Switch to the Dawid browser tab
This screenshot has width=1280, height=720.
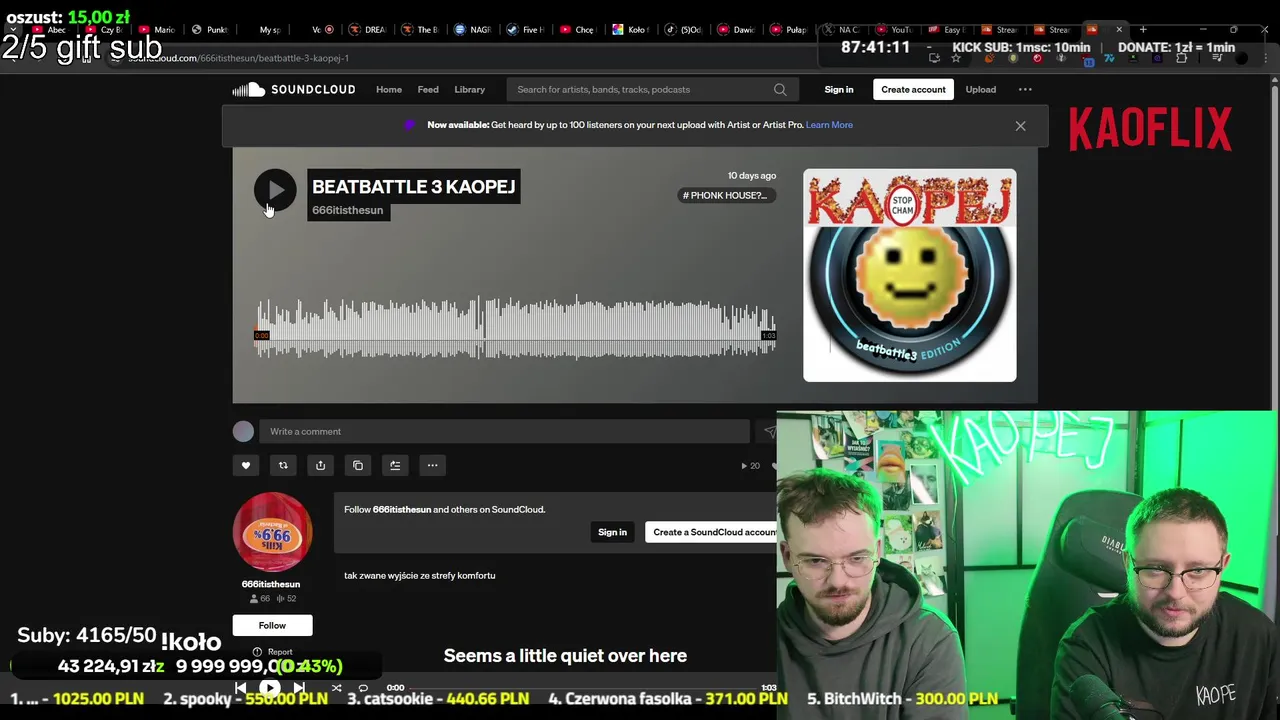[x=737, y=30]
